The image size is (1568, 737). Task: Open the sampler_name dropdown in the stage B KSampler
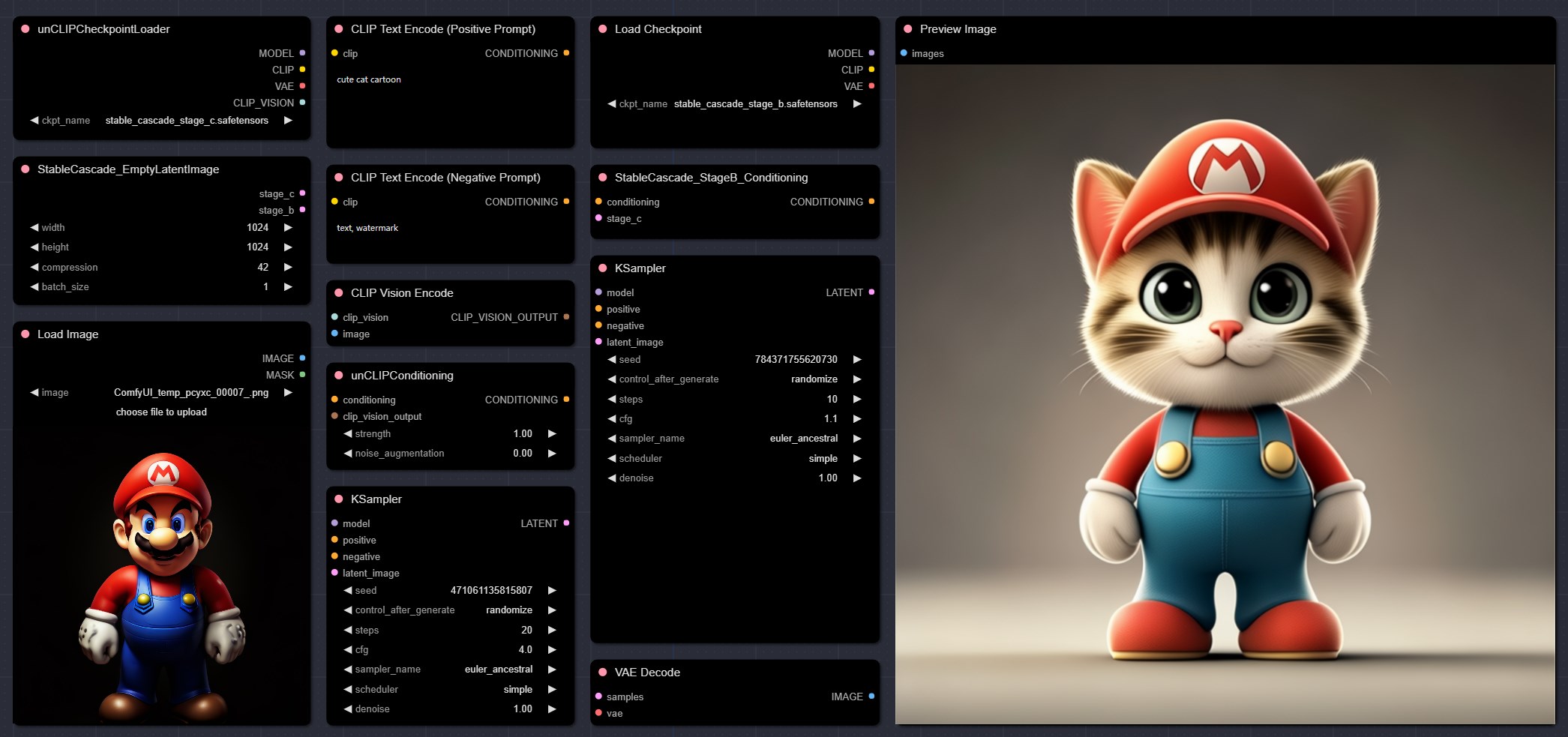click(x=802, y=439)
